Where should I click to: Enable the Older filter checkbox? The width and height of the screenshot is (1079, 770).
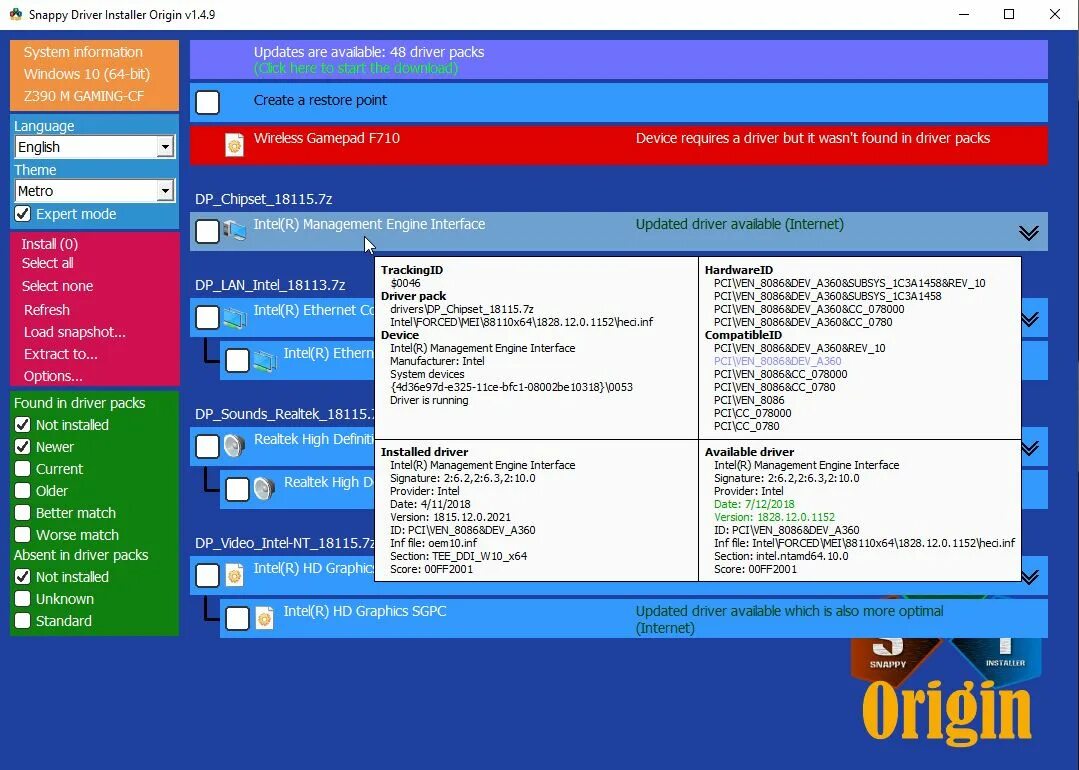[23, 491]
